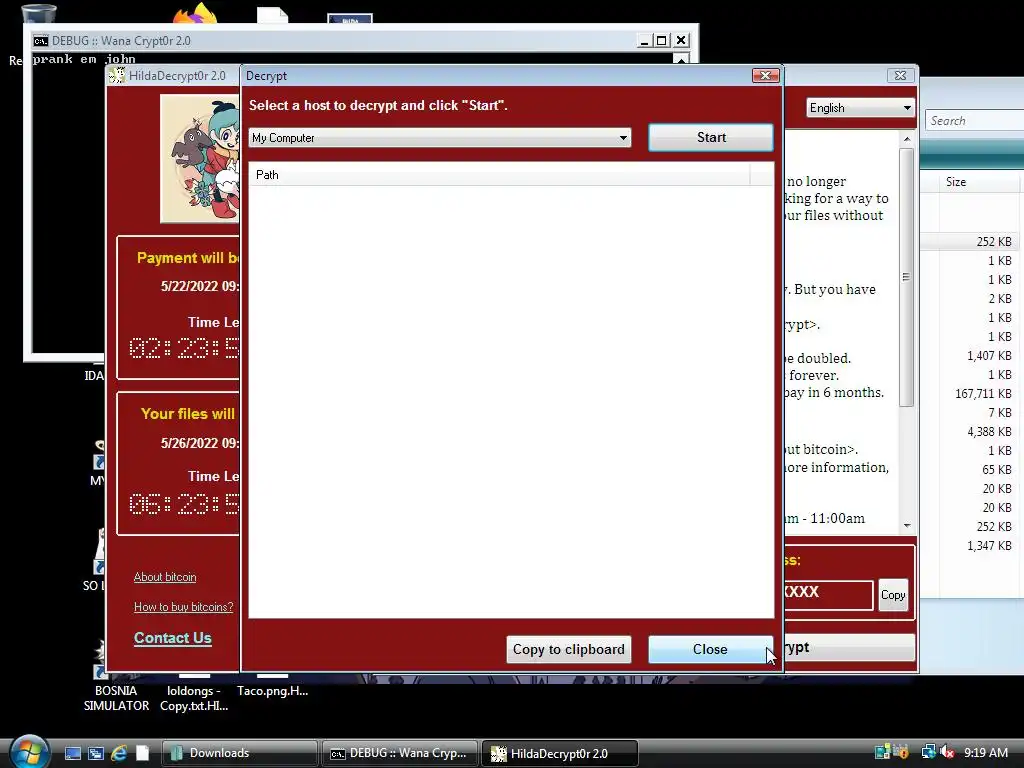Image resolution: width=1024 pixels, height=768 pixels.
Task: Open the About bitcoin link
Action: [x=165, y=577]
